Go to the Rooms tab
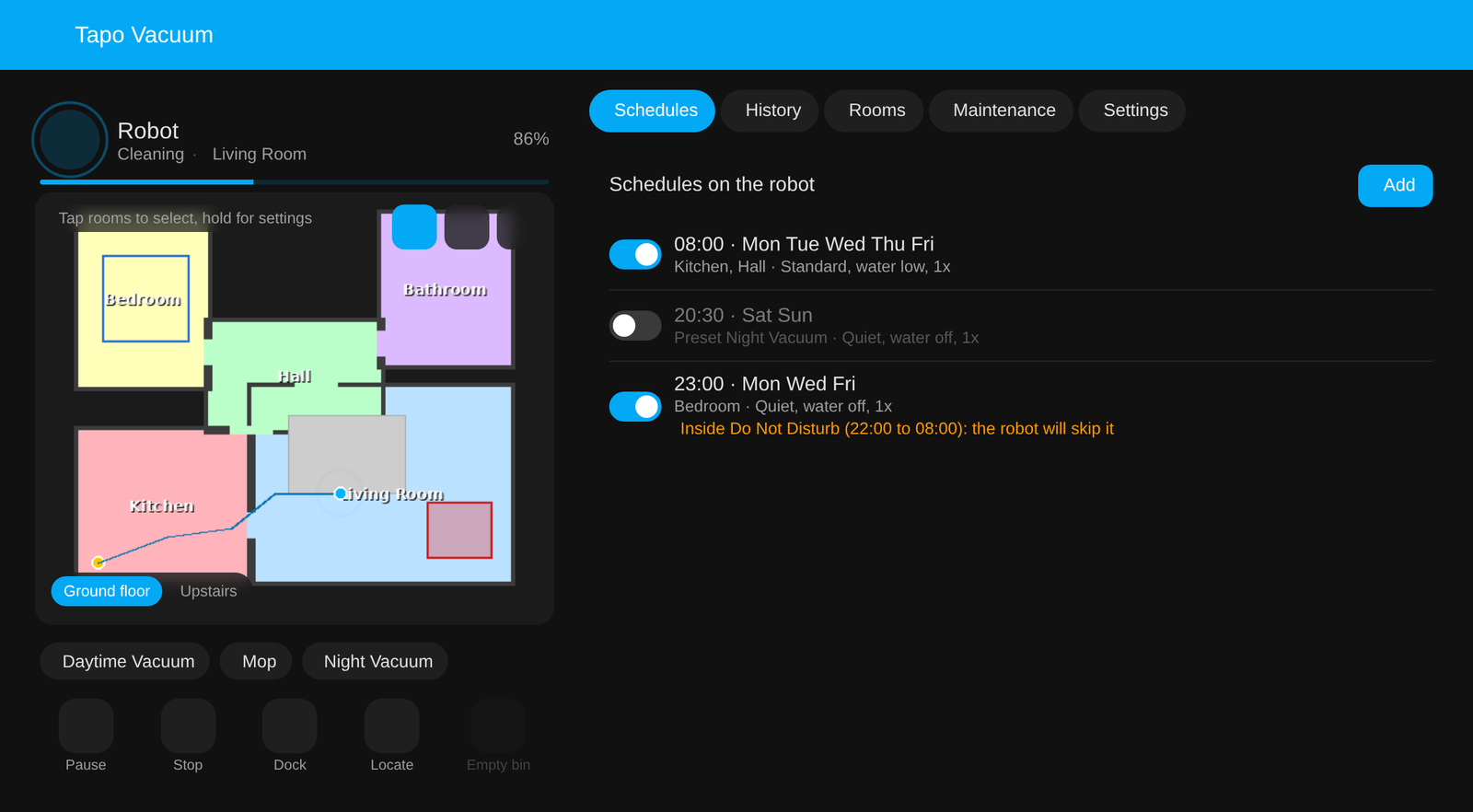This screenshot has height=812, width=1473. coord(874,110)
